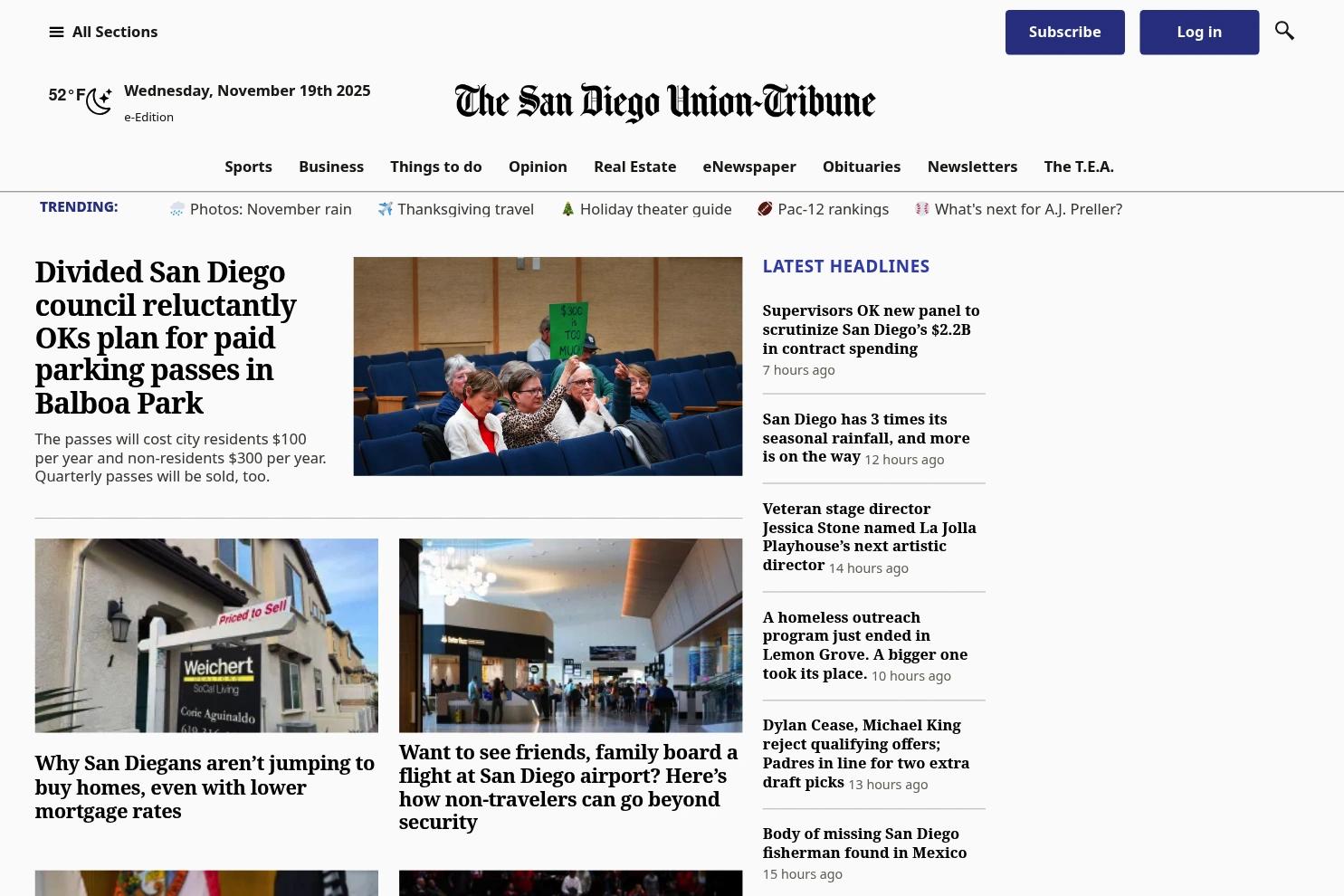
Task: Click the 12 hours ago timestamp
Action: [904, 460]
